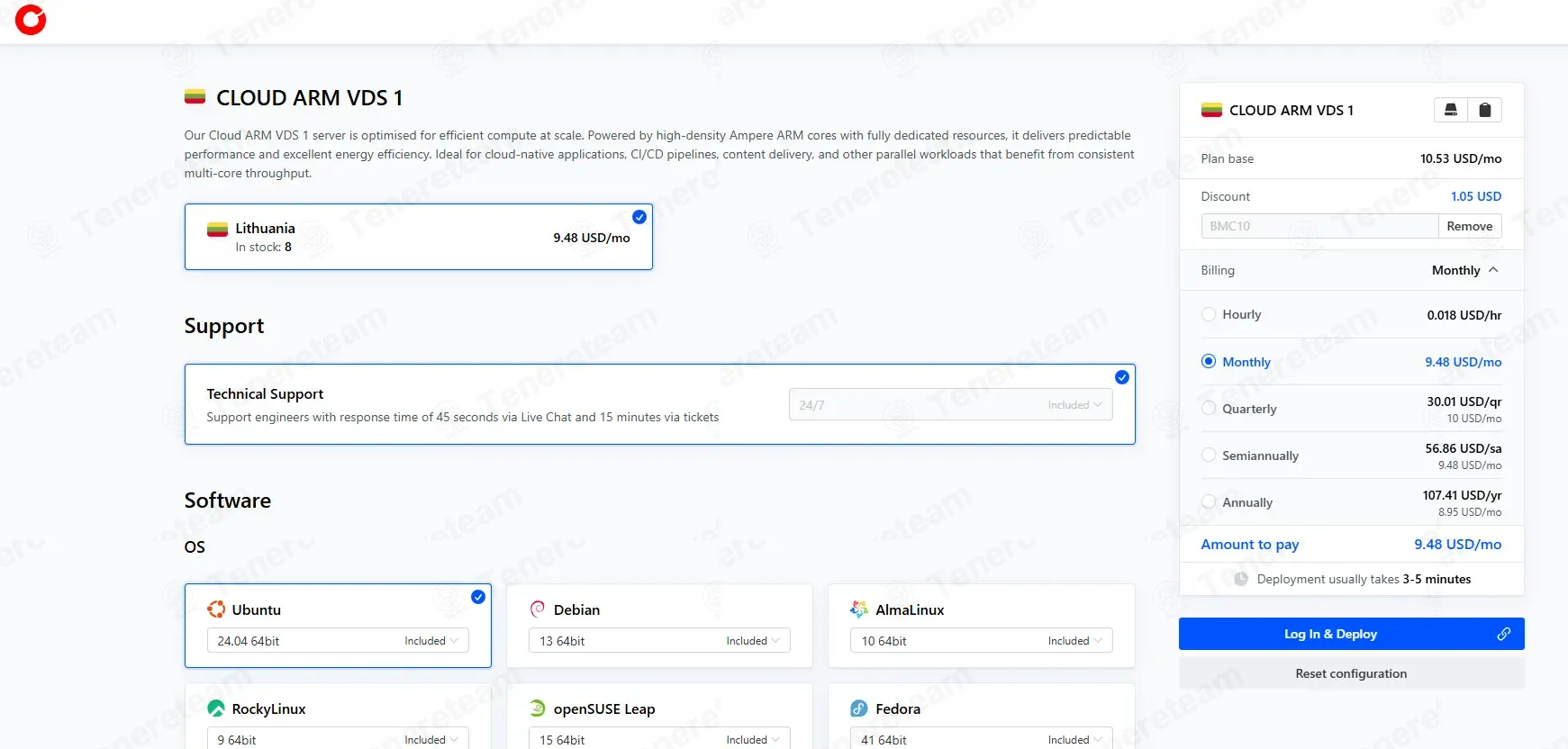Click the 0.018 USD/hr hourly price
Image resolution: width=1568 pixels, height=749 pixels.
pos(1464,315)
